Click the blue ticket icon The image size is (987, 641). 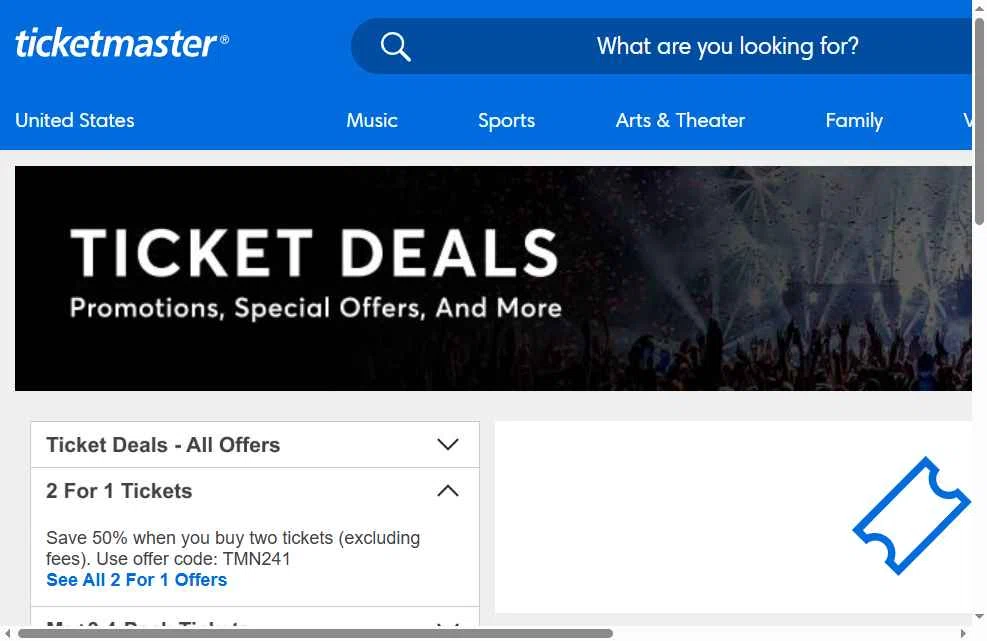(910, 516)
